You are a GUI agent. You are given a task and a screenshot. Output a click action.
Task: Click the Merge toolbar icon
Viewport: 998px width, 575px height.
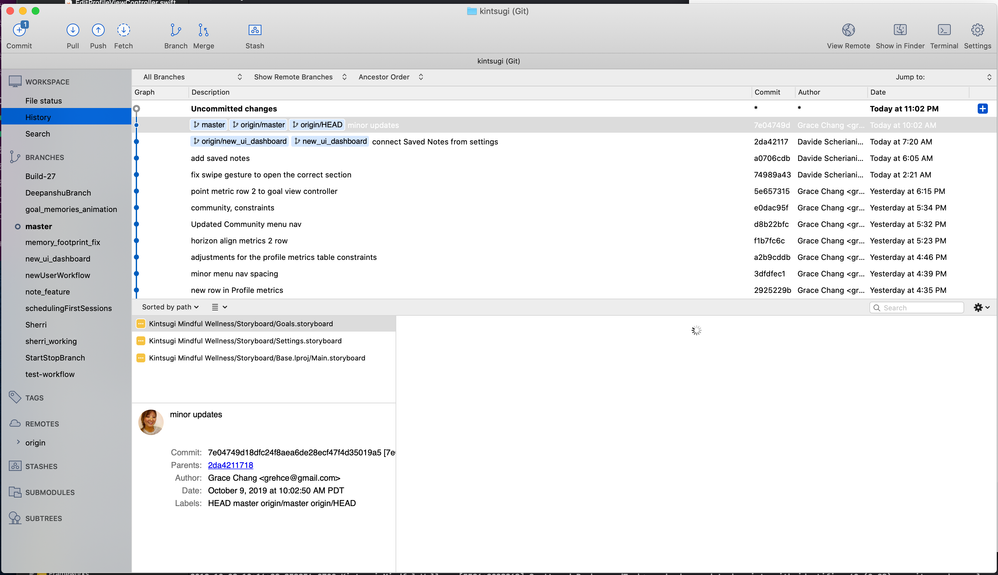tap(203, 30)
